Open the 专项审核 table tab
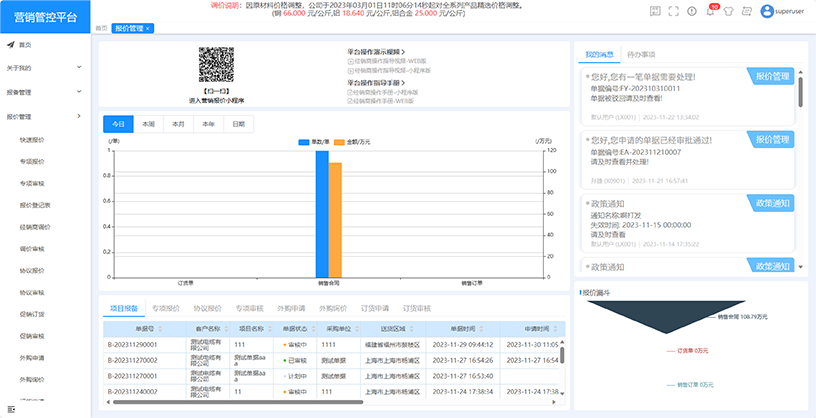816x418 pixels. pyautogui.click(x=249, y=308)
